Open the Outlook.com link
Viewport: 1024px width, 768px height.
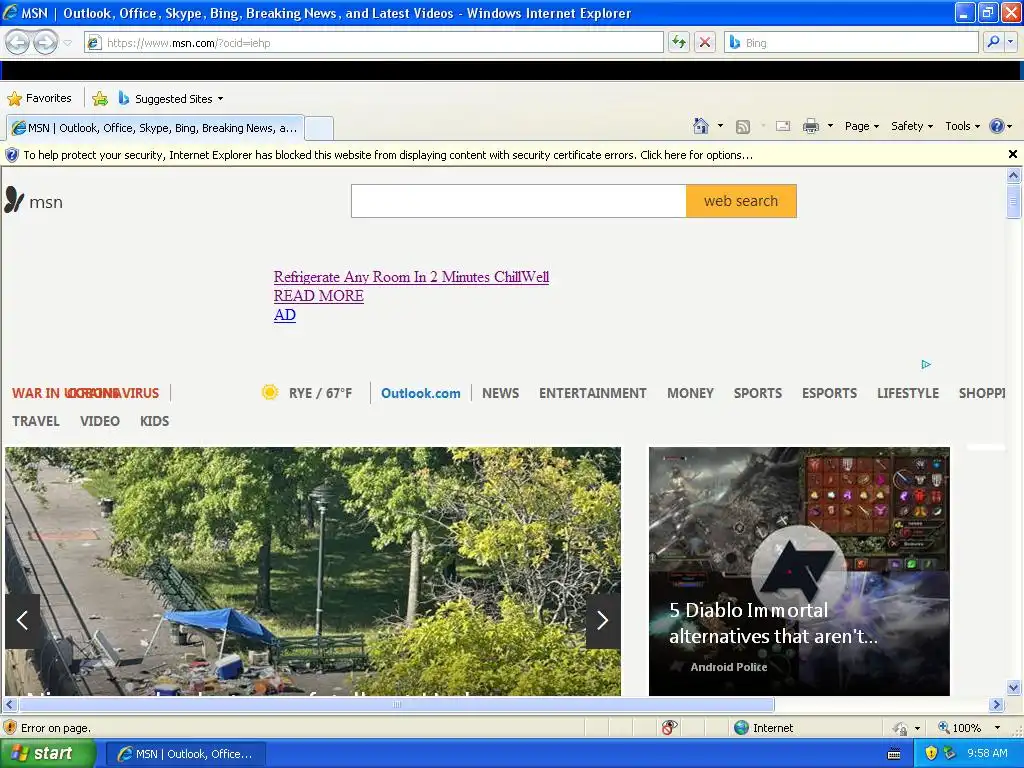421,393
